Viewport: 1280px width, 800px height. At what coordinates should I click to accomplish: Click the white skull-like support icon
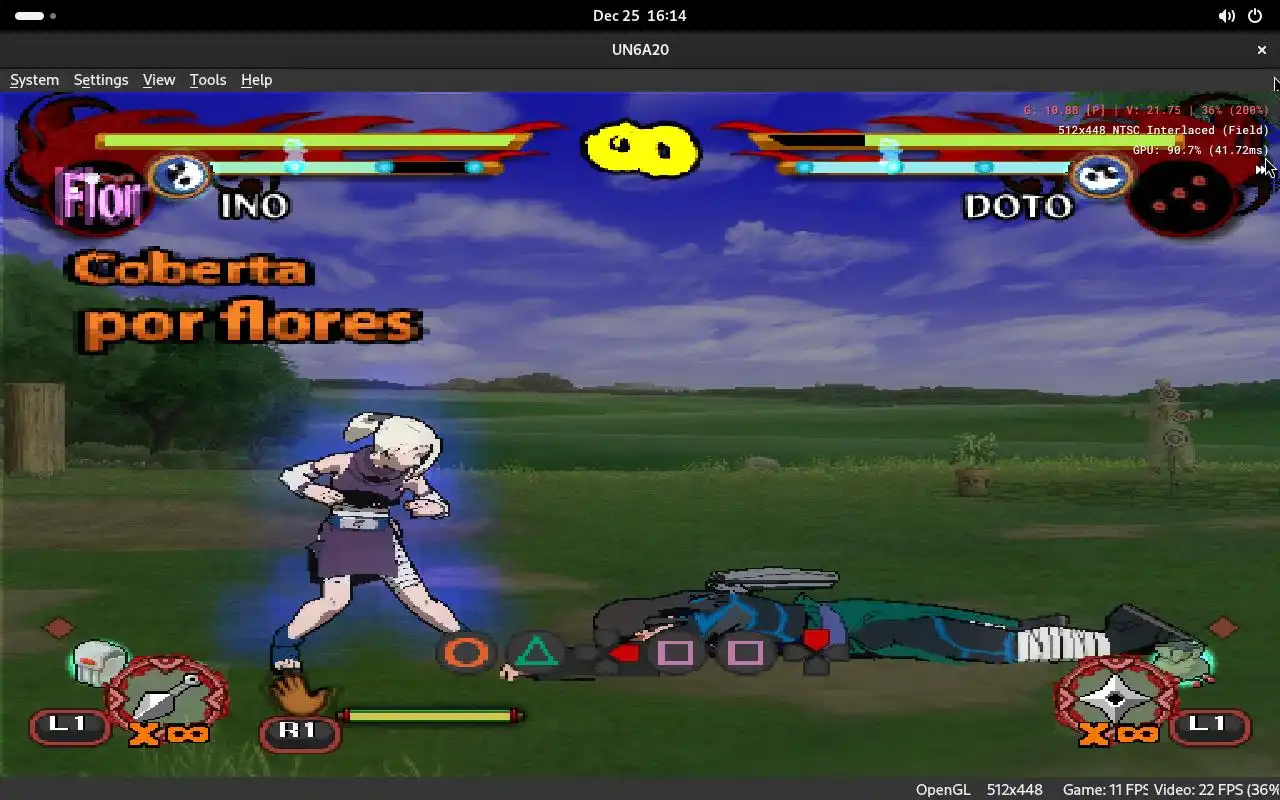(99, 663)
